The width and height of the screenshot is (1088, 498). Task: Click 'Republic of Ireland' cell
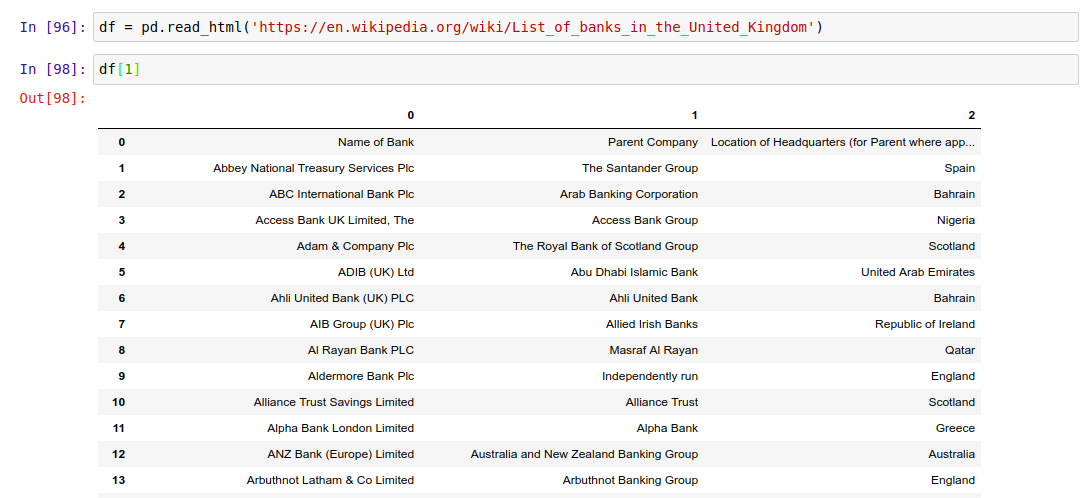925,324
